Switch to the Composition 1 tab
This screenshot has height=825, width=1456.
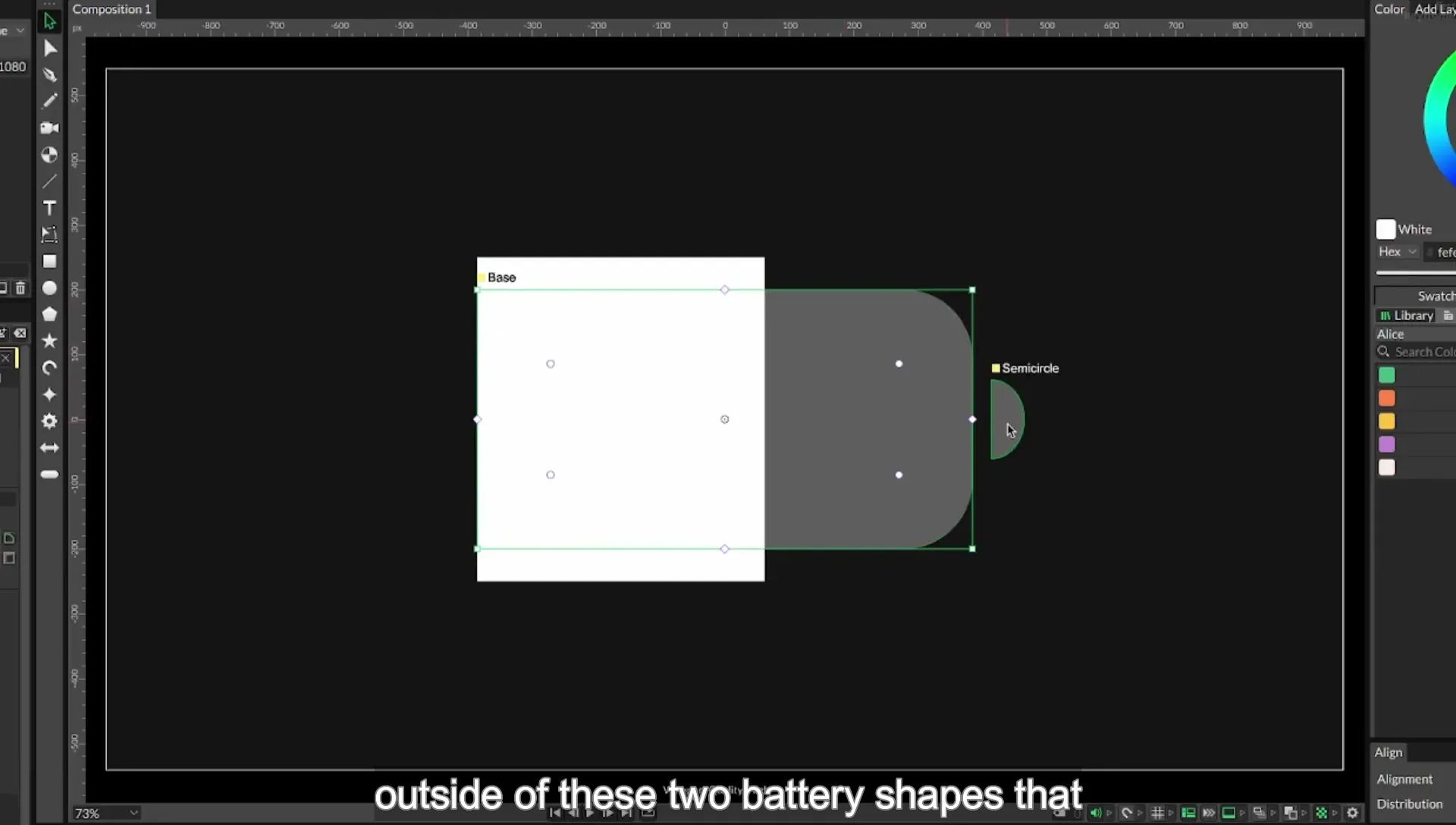111,9
